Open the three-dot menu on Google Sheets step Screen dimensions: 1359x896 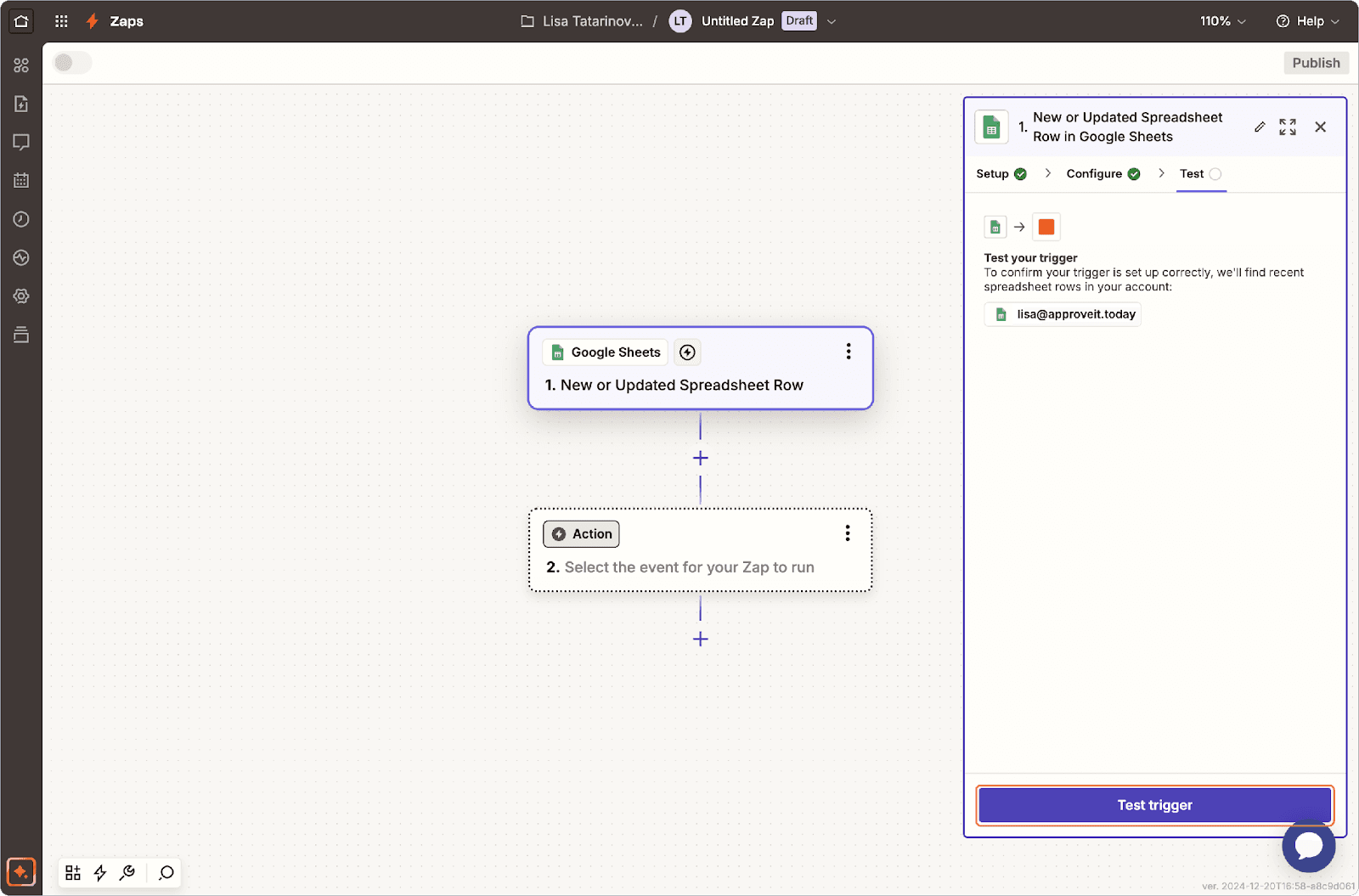coord(849,352)
